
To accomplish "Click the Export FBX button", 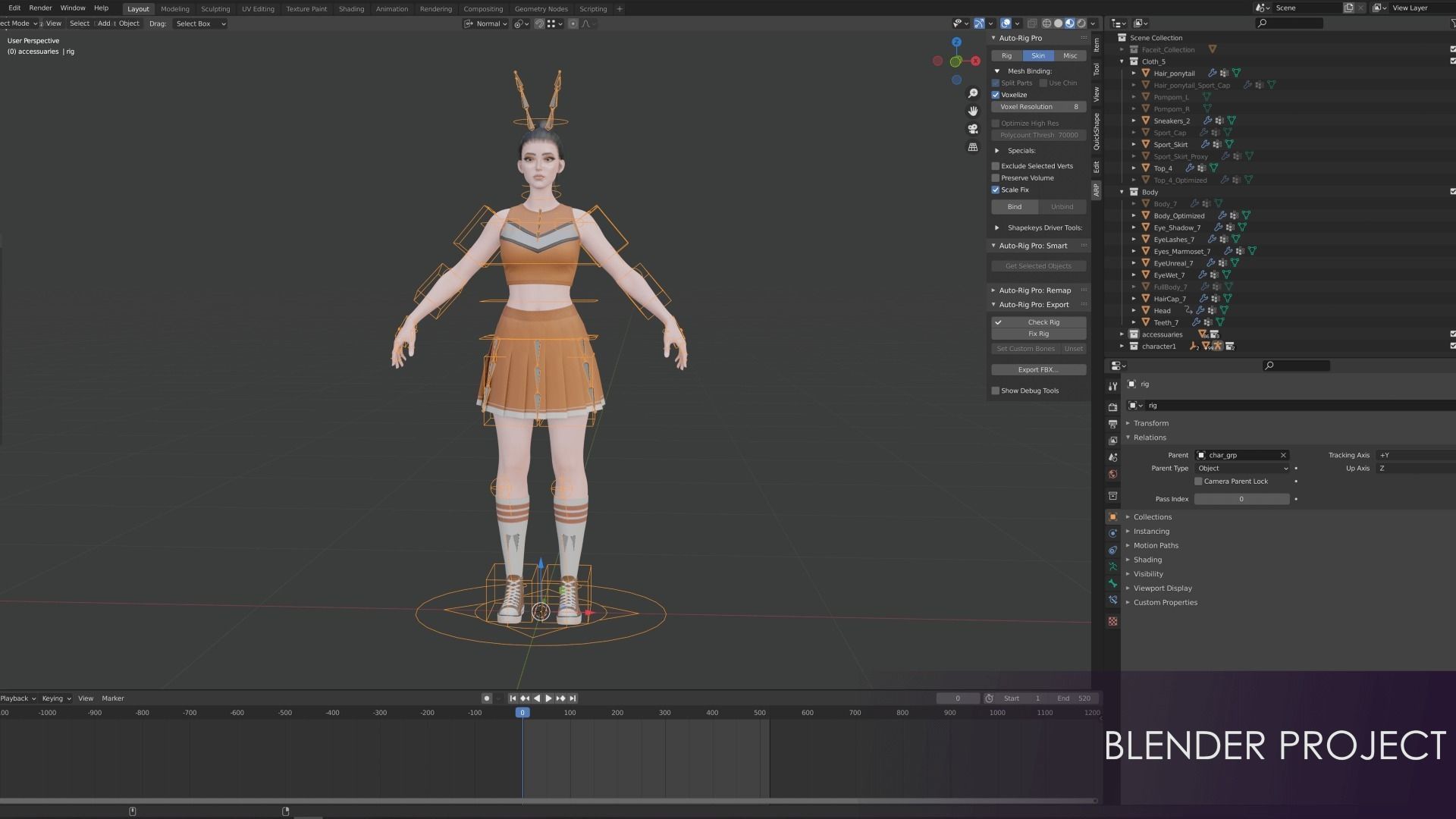I will (1038, 370).
